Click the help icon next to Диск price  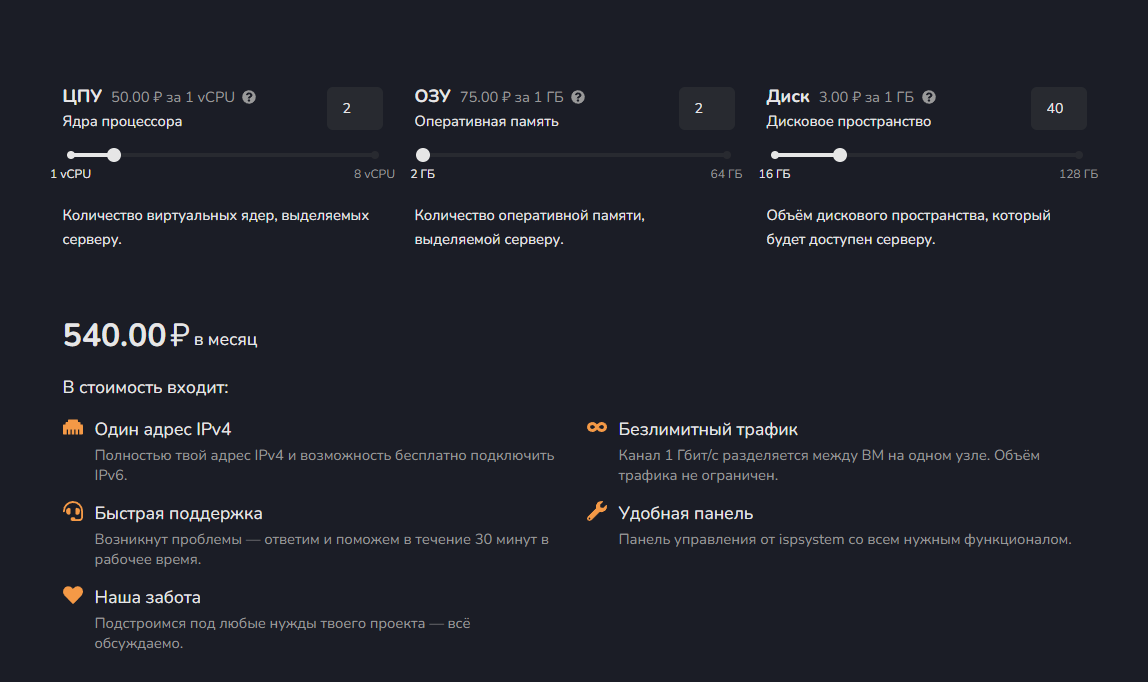[x=929, y=97]
